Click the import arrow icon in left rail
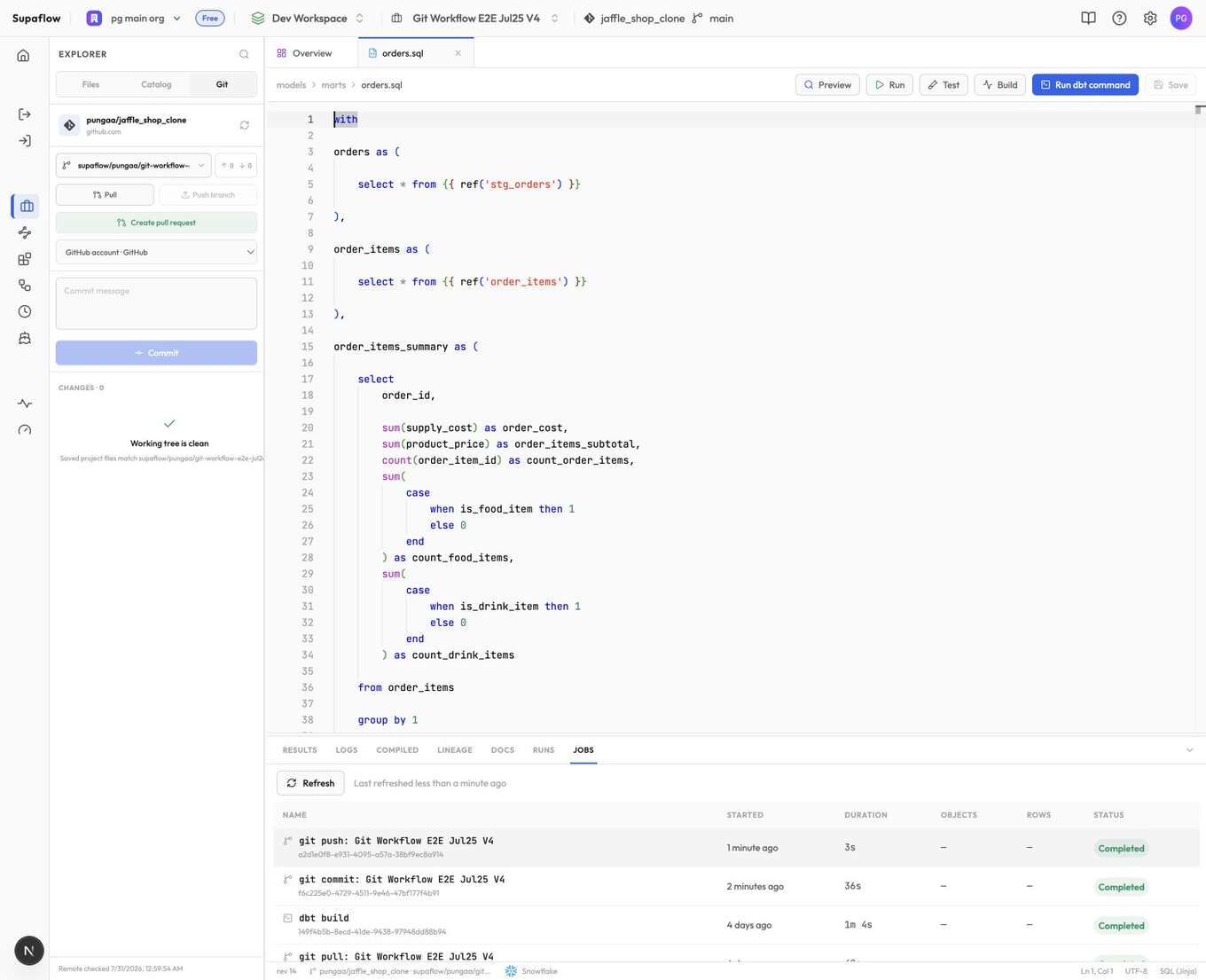 coord(25,141)
